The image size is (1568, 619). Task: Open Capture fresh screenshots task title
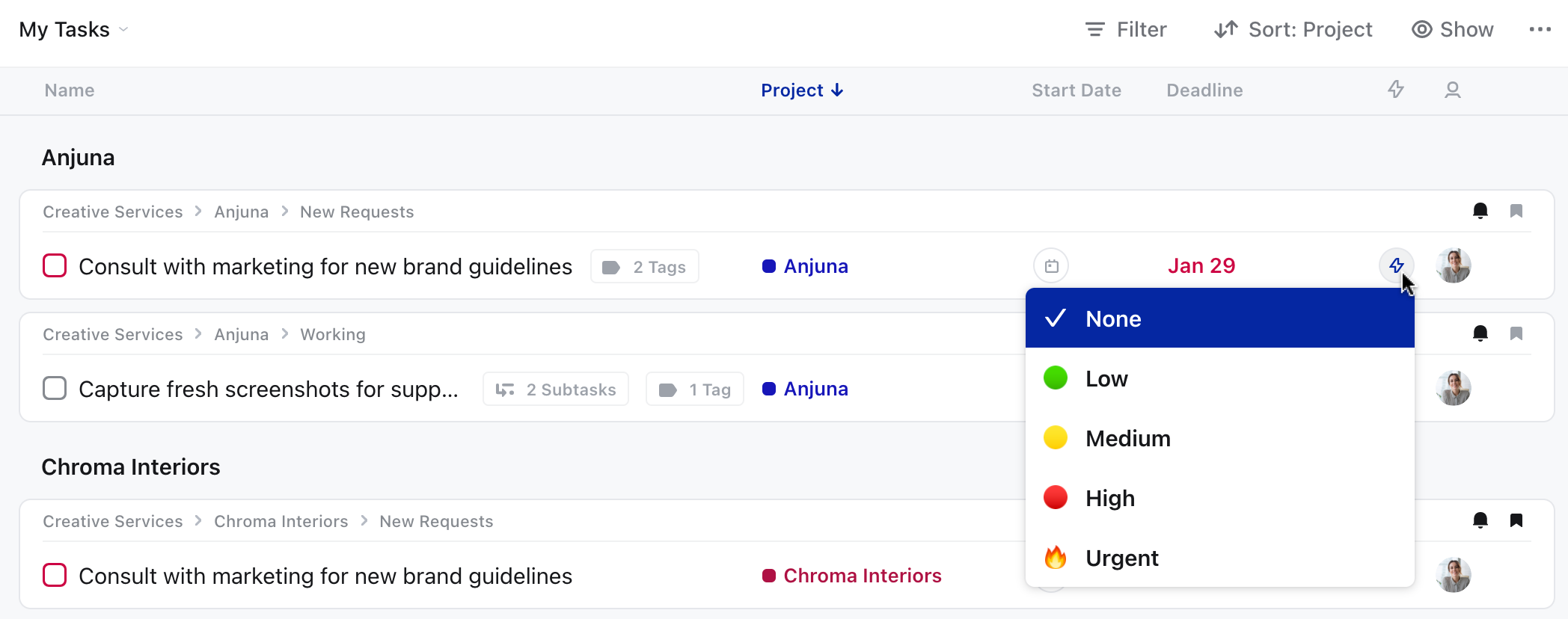269,389
